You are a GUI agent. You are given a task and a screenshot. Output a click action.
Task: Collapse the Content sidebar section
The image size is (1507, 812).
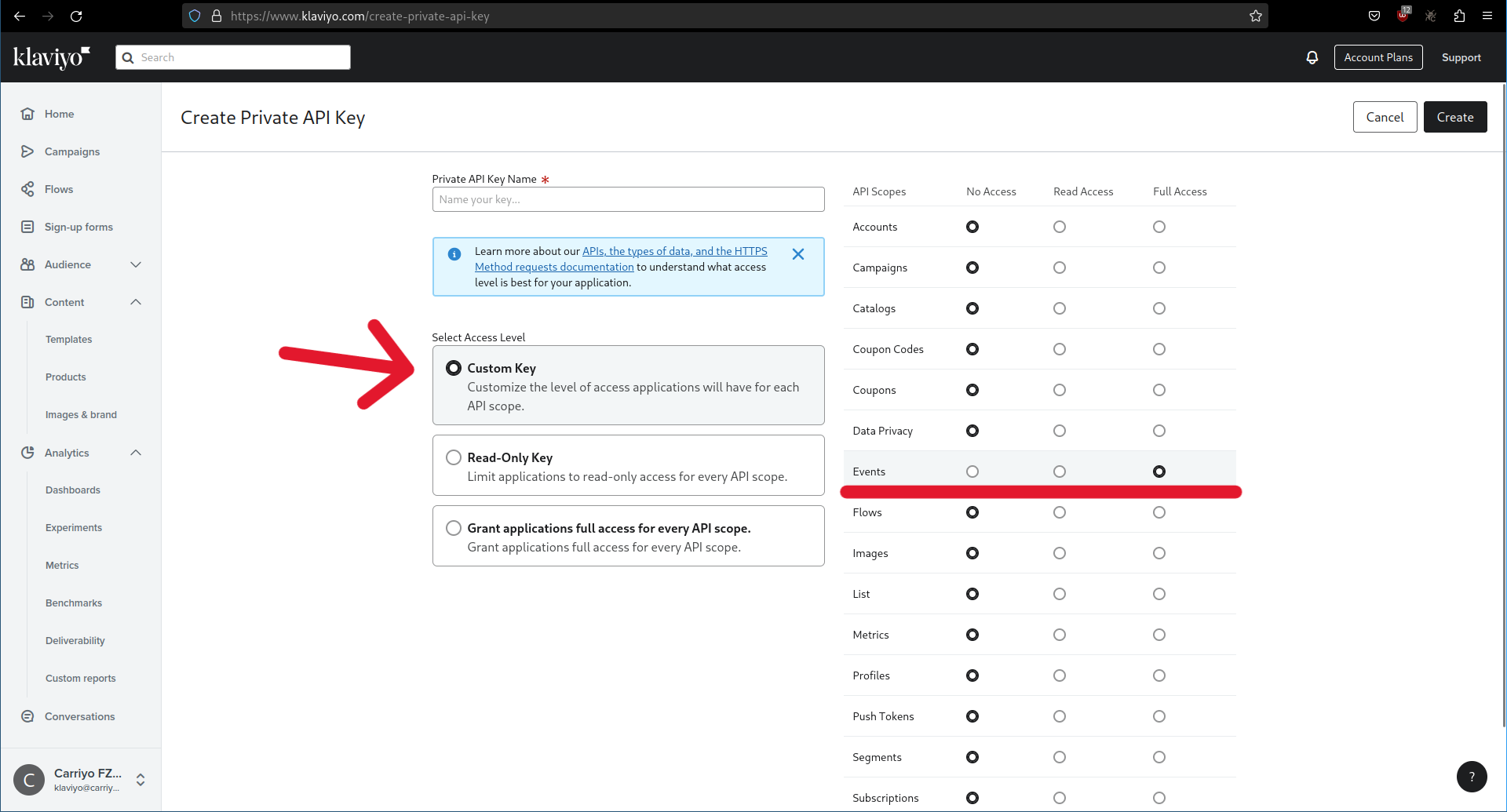136,302
